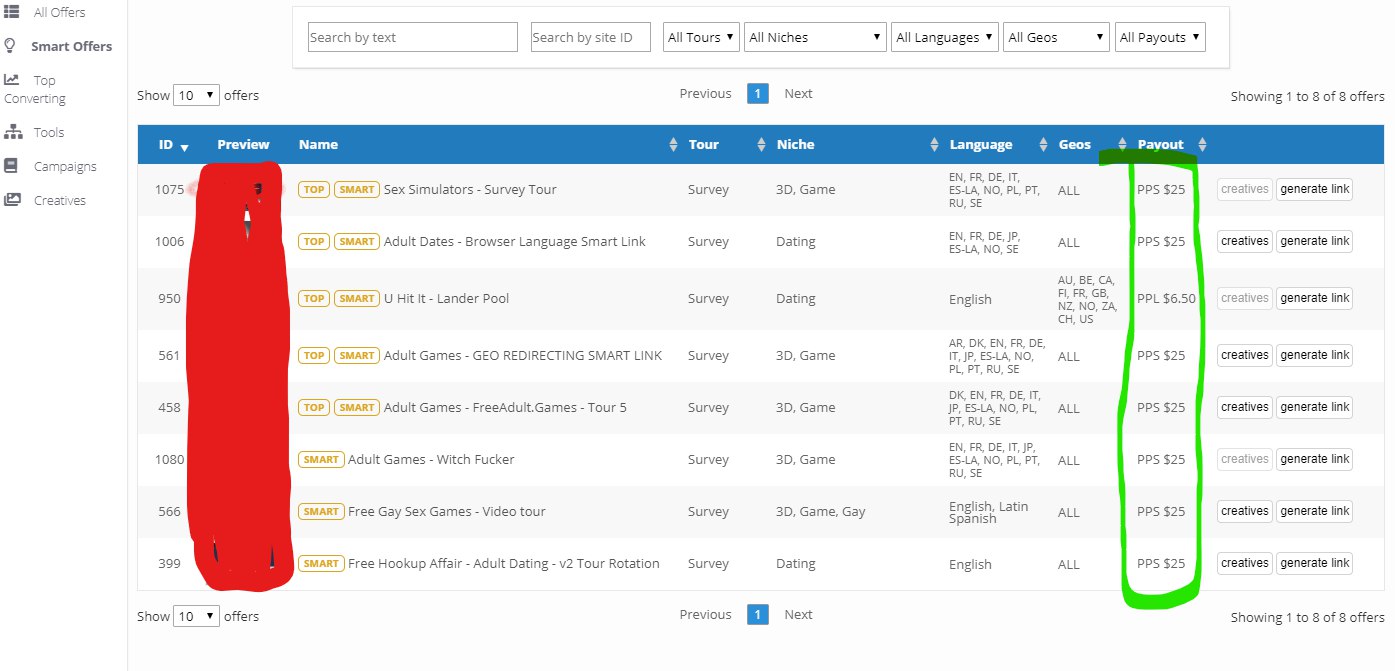Viewport: 1395px width, 671px height.
Task: Open Tools menu item
Action: tap(48, 132)
